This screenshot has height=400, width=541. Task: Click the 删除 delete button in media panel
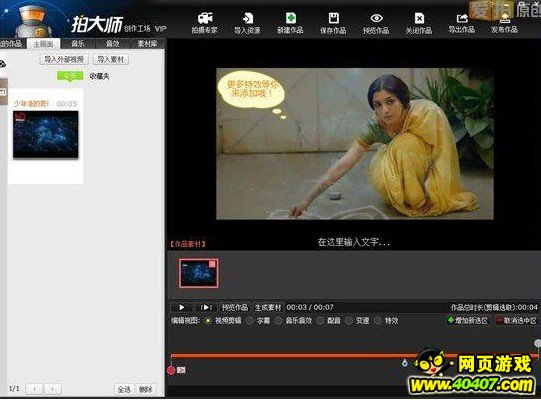point(146,389)
